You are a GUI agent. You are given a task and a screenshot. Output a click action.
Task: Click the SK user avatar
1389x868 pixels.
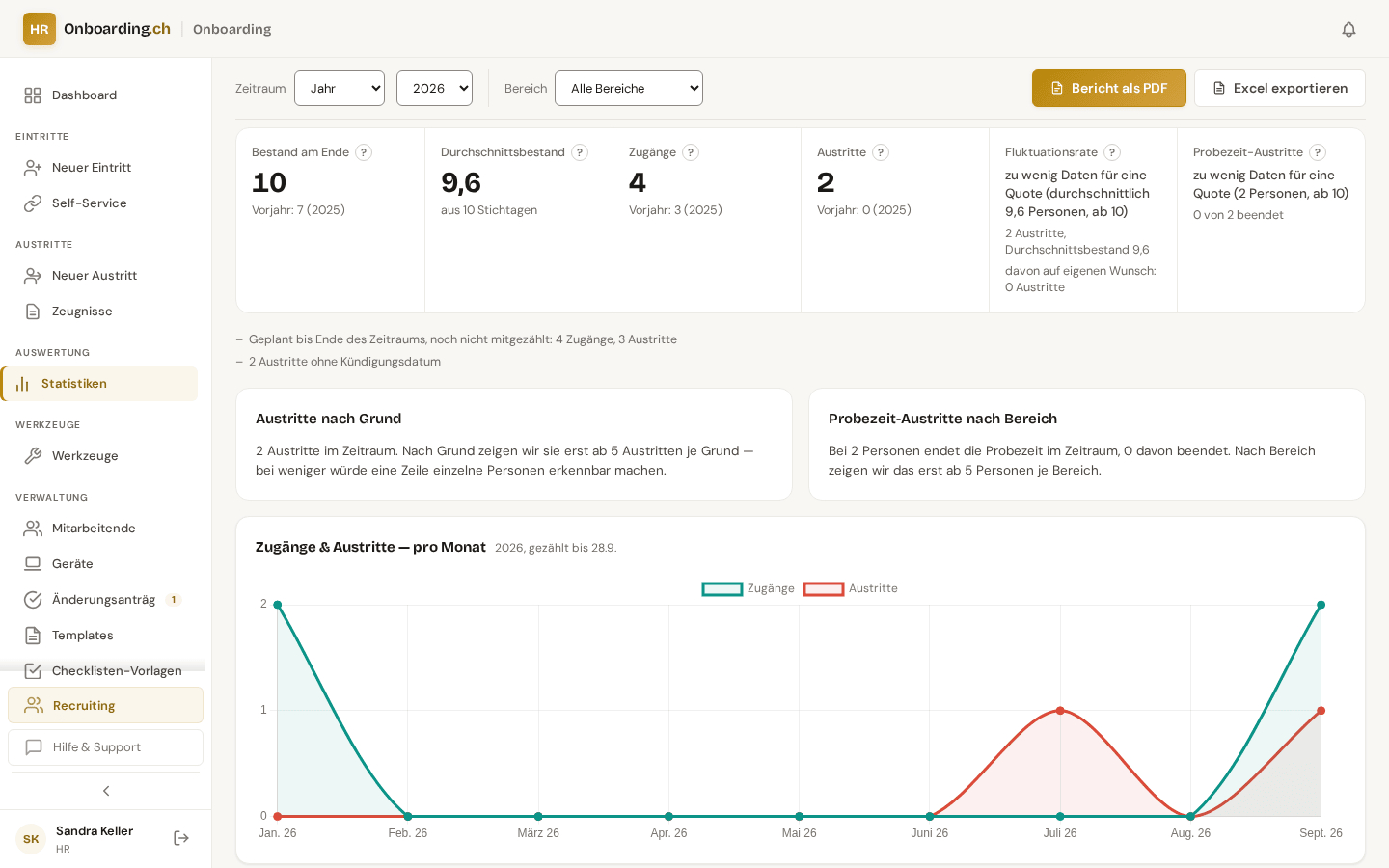pyautogui.click(x=31, y=839)
